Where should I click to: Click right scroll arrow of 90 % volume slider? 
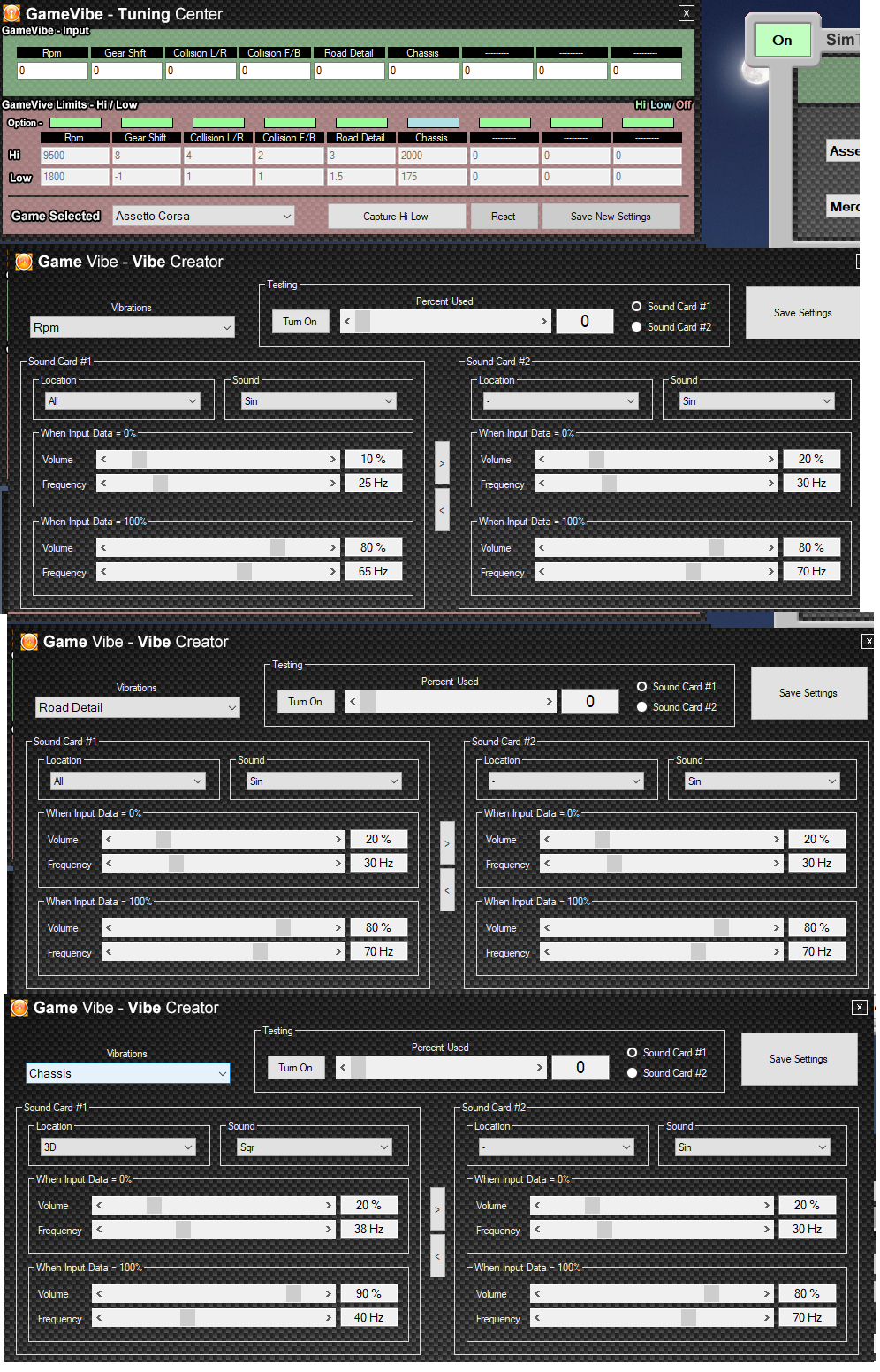[329, 1294]
